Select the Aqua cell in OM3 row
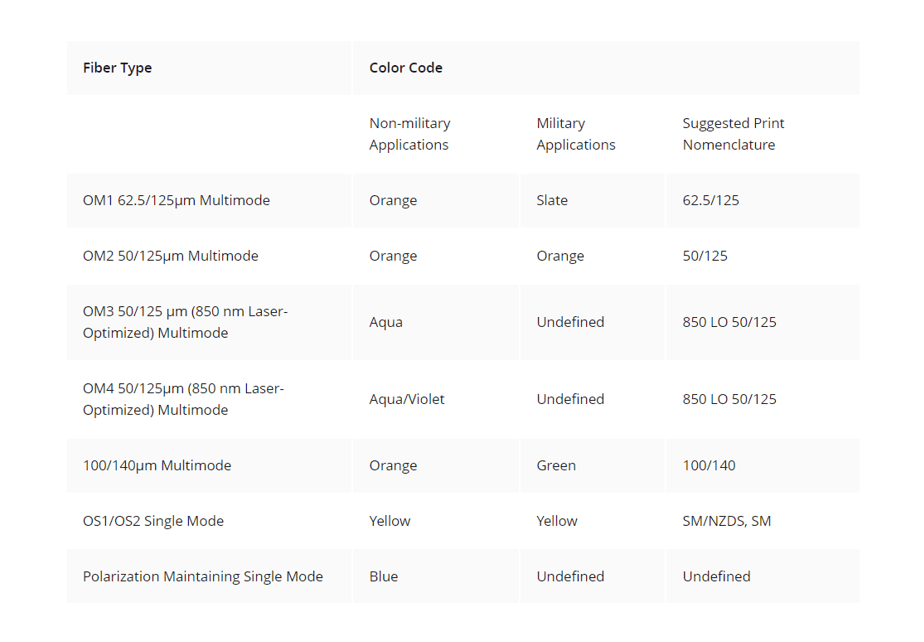 coord(386,322)
